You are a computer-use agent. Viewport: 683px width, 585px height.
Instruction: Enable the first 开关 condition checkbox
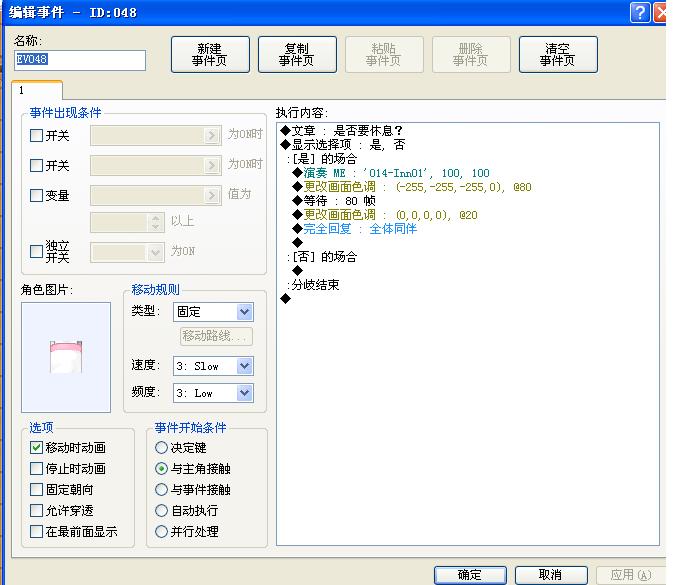point(36,135)
